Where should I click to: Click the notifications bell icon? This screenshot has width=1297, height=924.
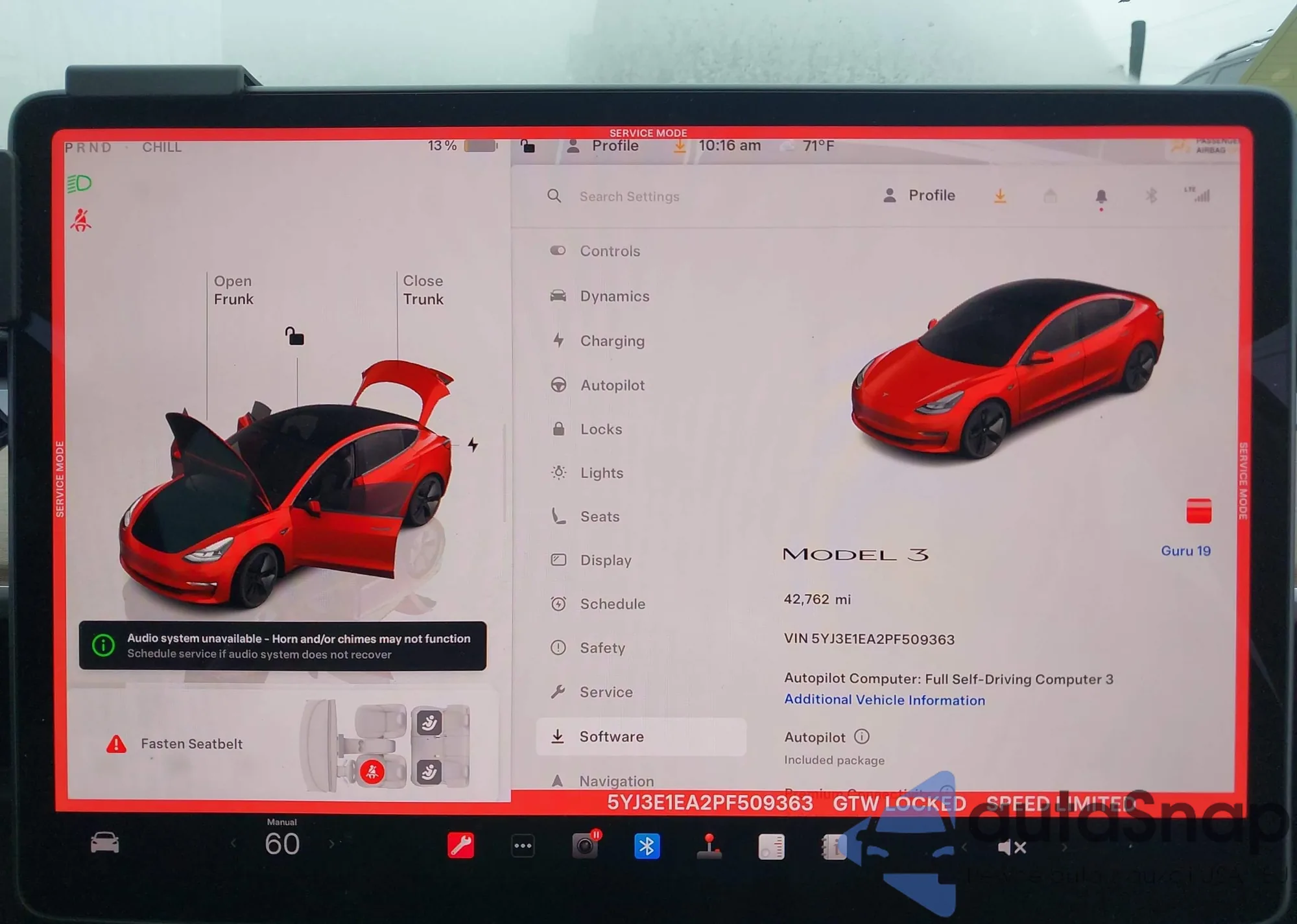pyautogui.click(x=1101, y=196)
